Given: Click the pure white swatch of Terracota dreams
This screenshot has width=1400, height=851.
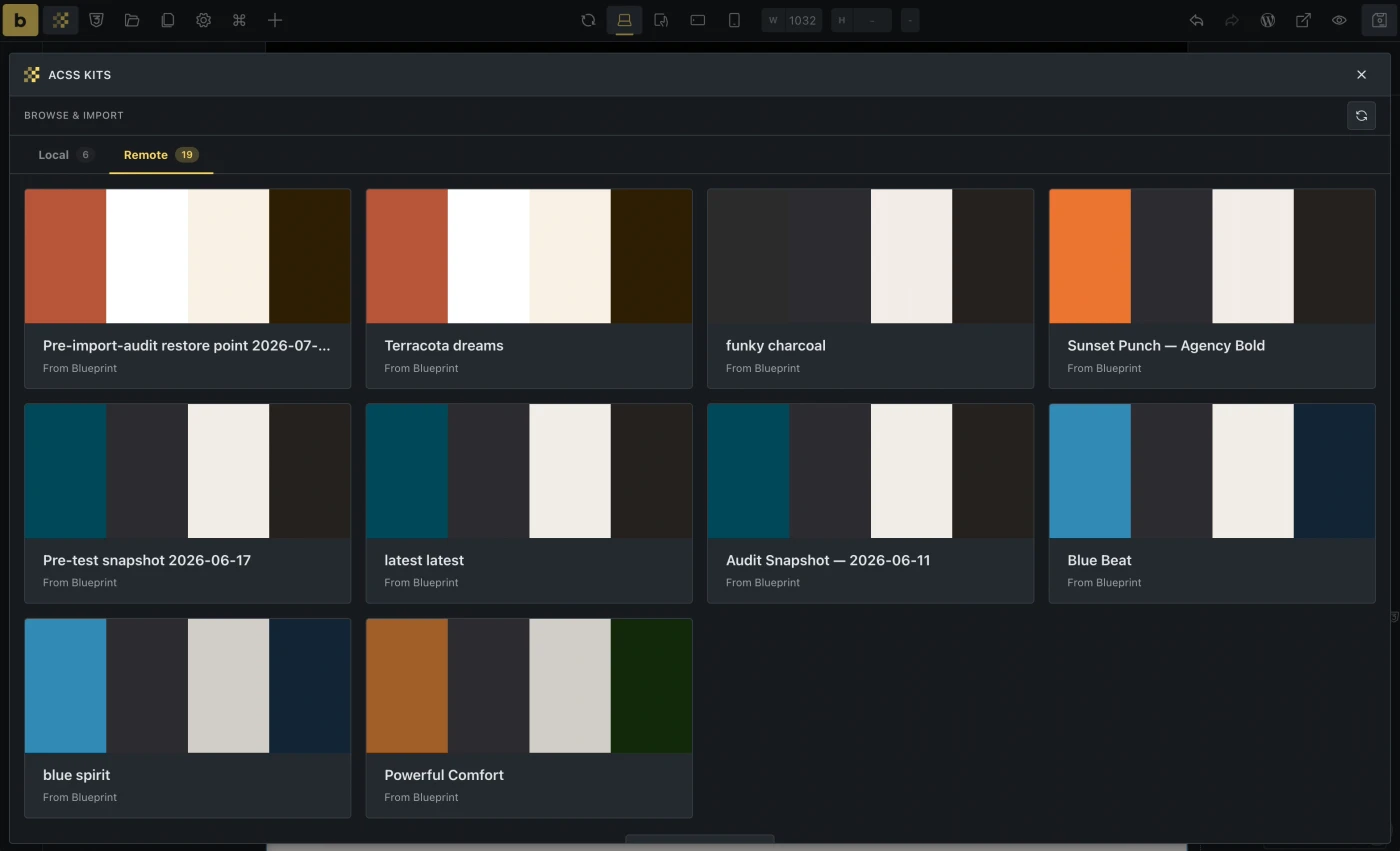Looking at the screenshot, I should click(x=488, y=256).
